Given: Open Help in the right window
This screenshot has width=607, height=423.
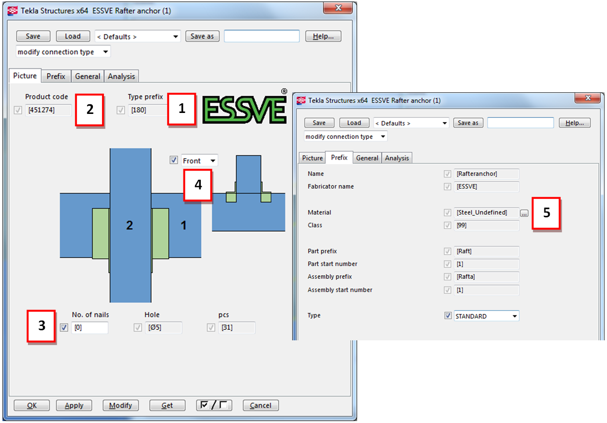Looking at the screenshot, I should 574,123.
